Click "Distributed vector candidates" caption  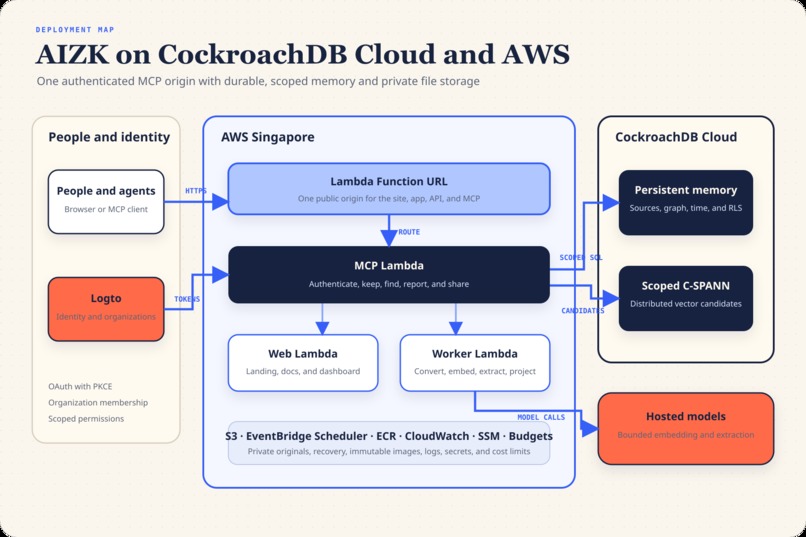coord(686,304)
